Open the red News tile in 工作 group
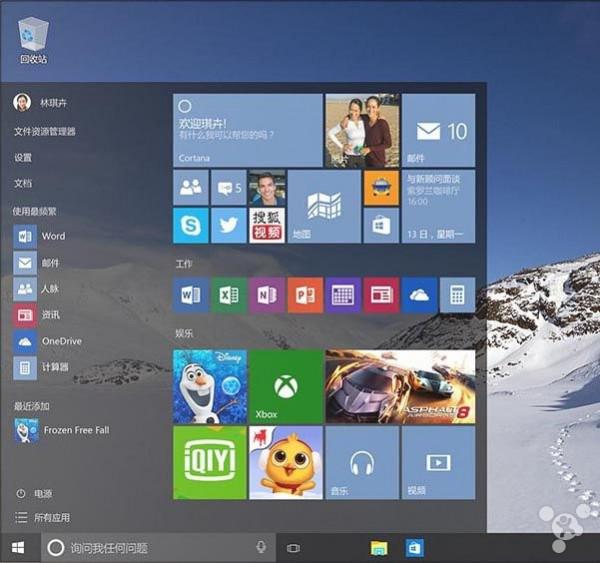The height and width of the screenshot is (563, 600). (381, 295)
